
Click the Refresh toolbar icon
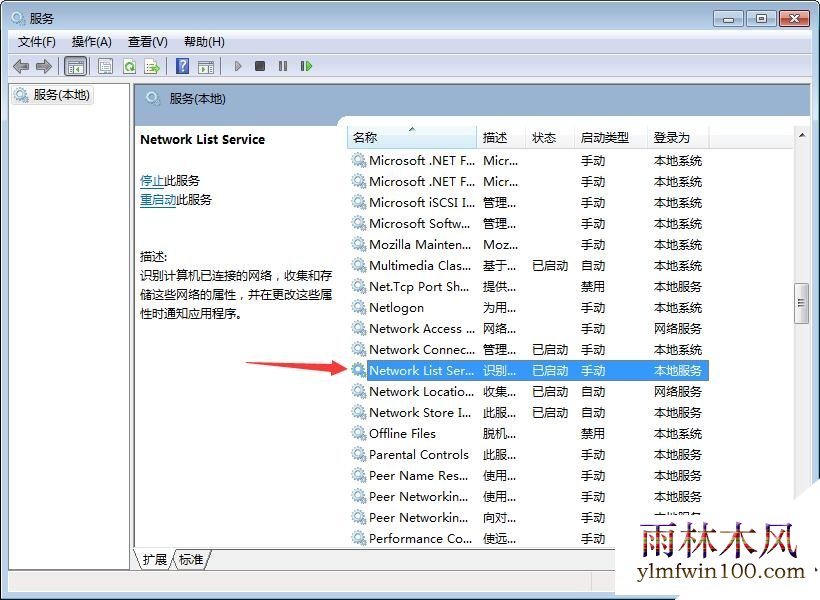click(129, 66)
